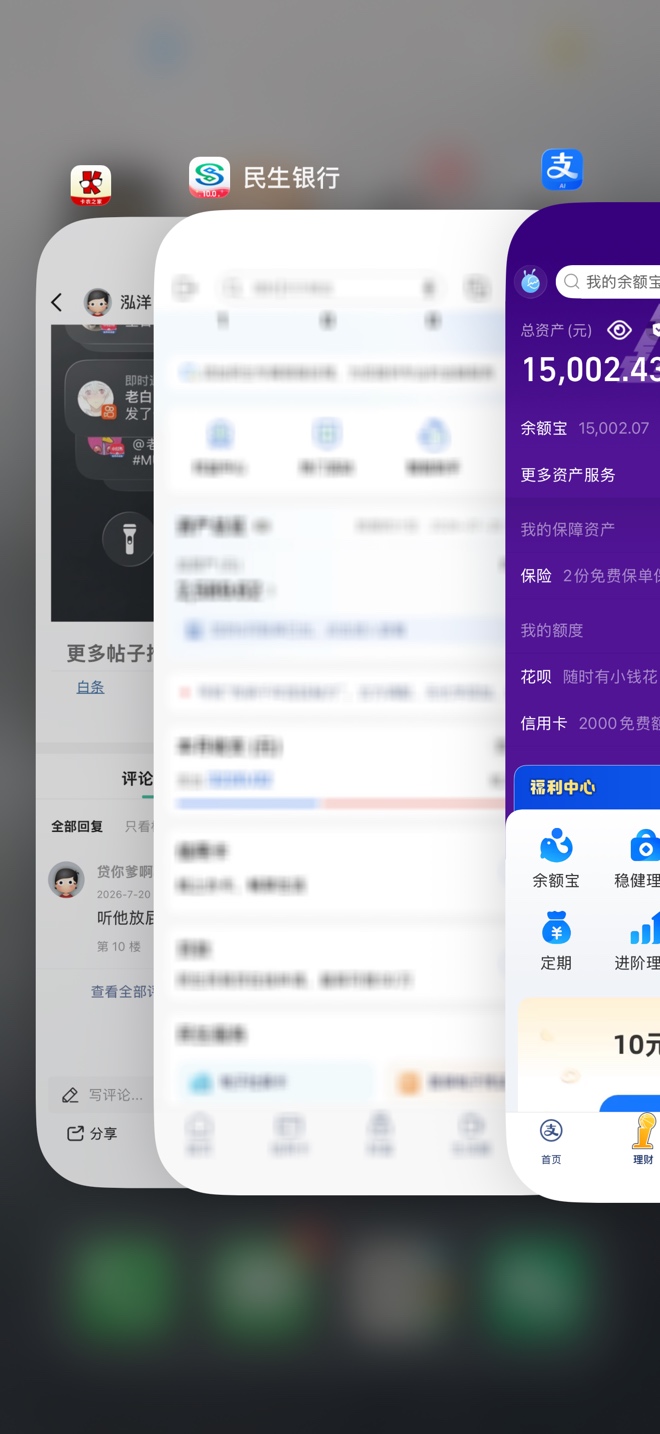Viewport: 660px width, 1434px height.
Task: Tap the 卡农之家 app icon above left card
Action: click(91, 185)
